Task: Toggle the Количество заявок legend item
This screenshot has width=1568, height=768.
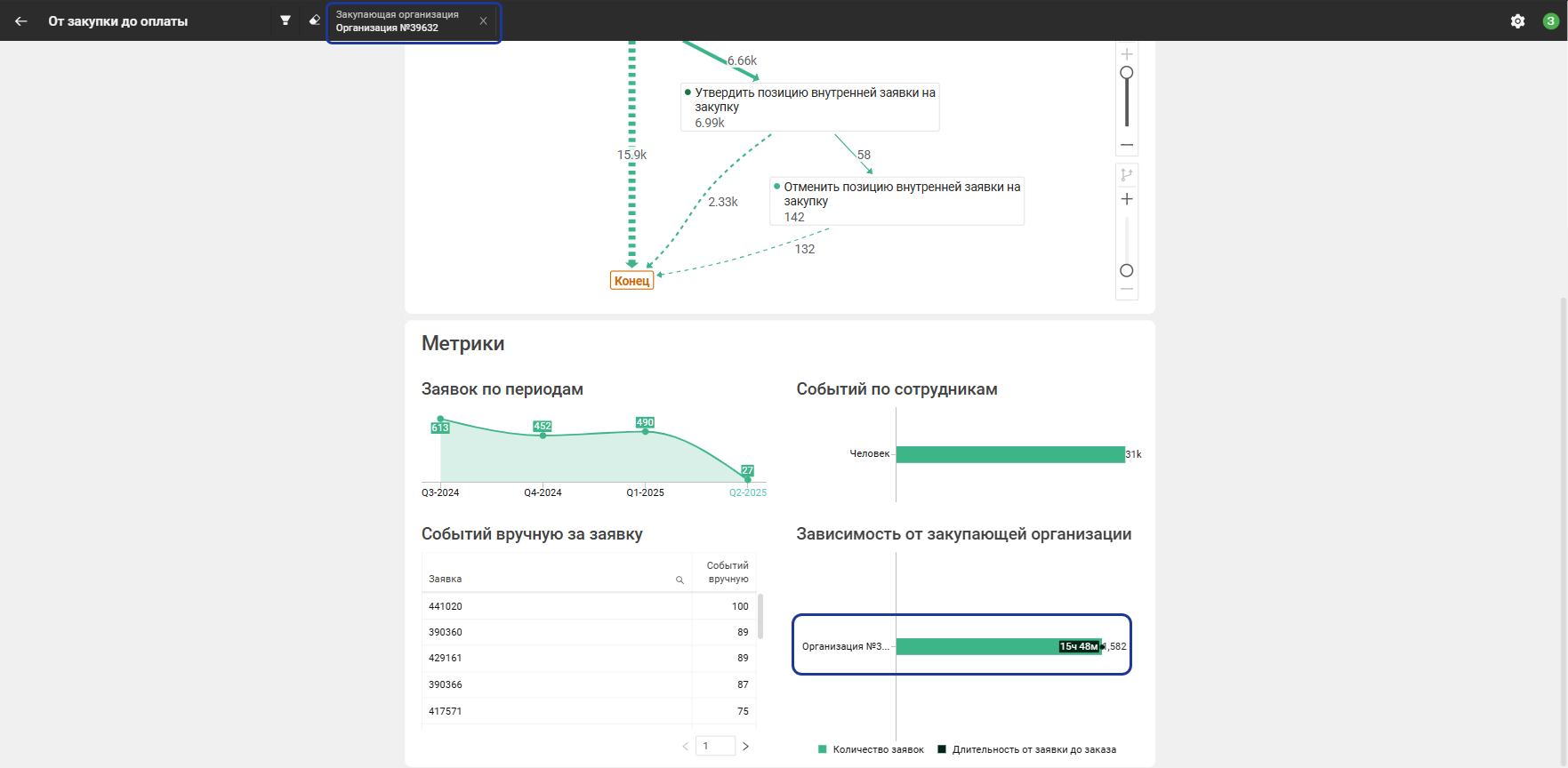Action: click(871, 749)
